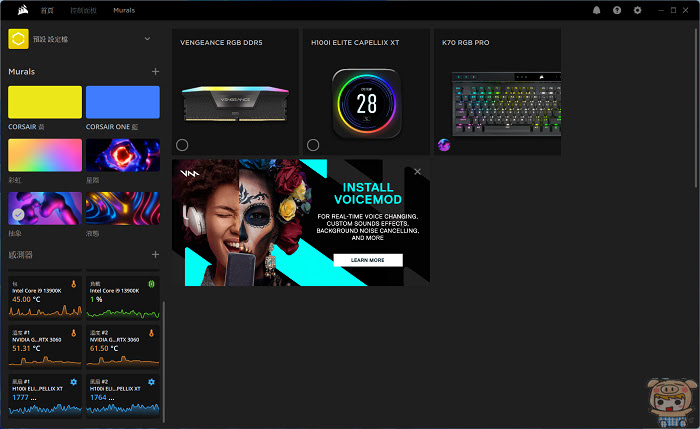The width and height of the screenshot is (700, 429).
Task: Open the second dashboard menu tab
Action: pos(83,10)
